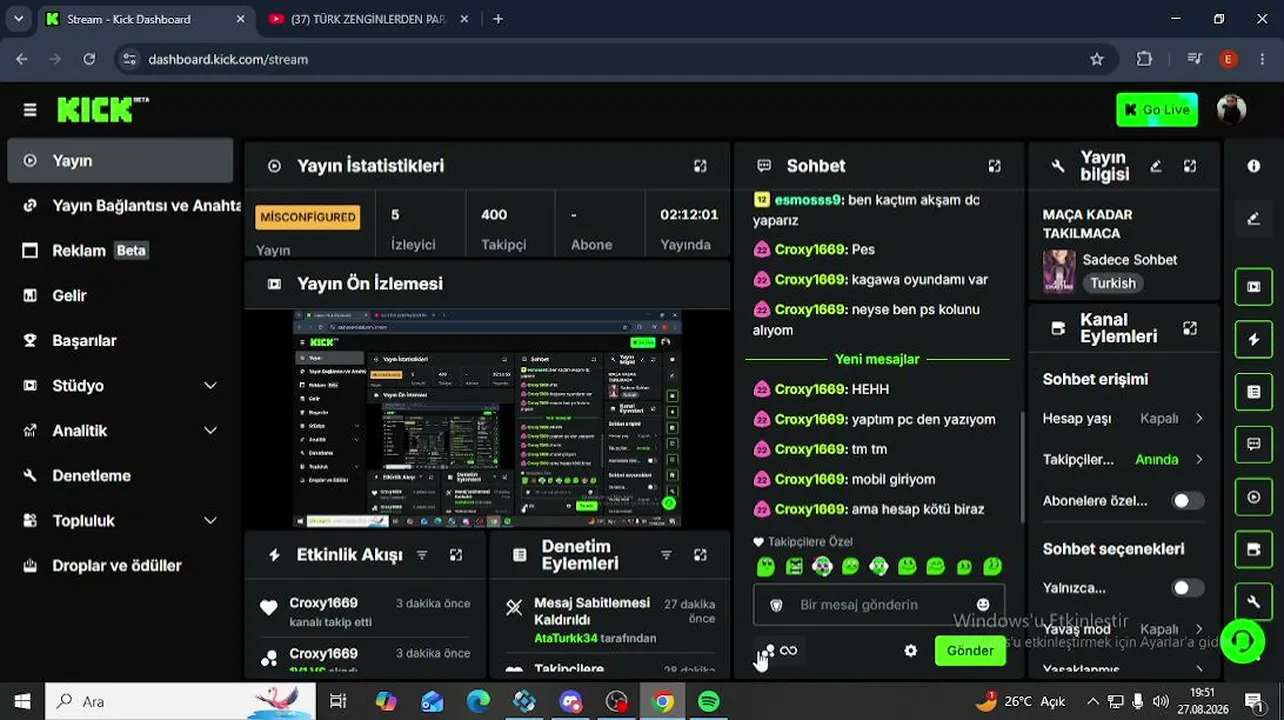Filter the Etkinlik Akışı feed
The height and width of the screenshot is (720, 1284).
422,555
